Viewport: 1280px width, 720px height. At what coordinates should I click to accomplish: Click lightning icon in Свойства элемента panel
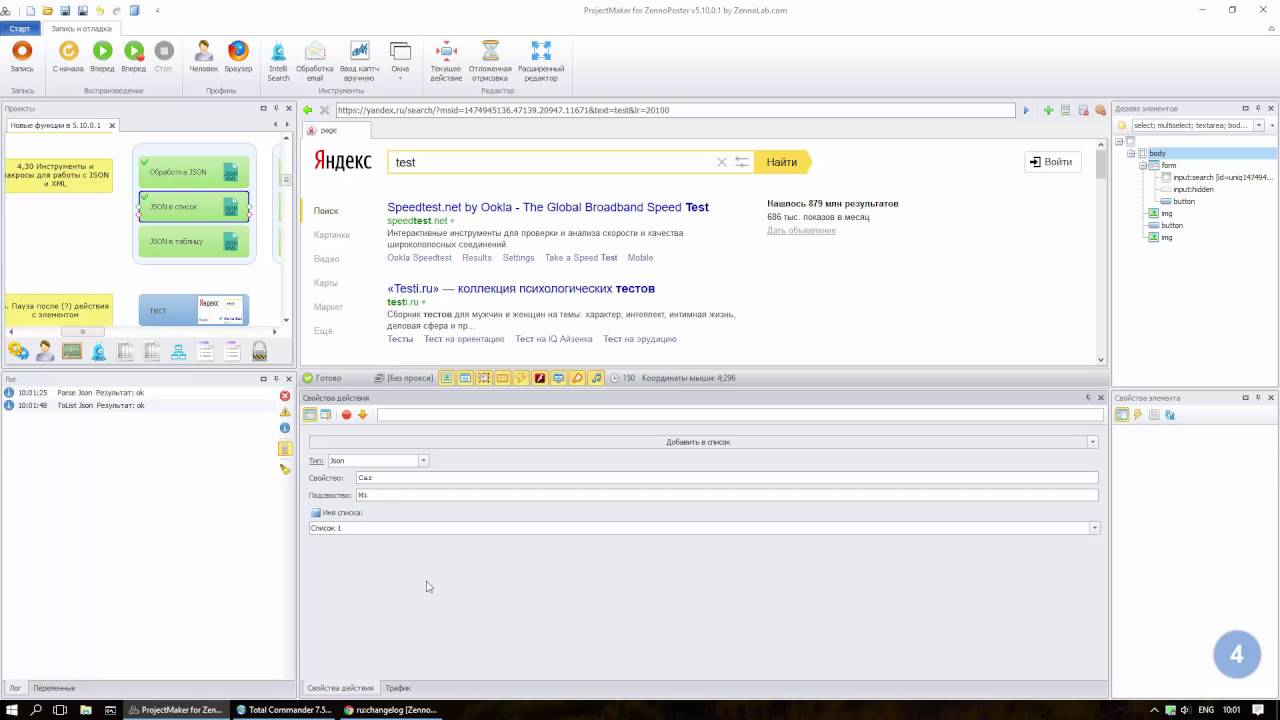click(1138, 414)
